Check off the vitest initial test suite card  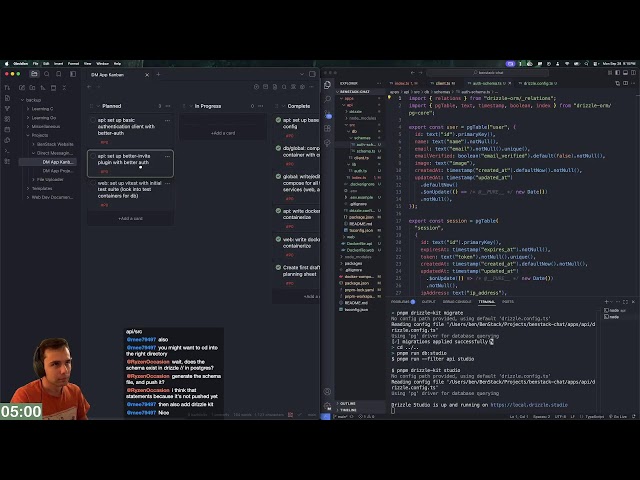point(93,183)
